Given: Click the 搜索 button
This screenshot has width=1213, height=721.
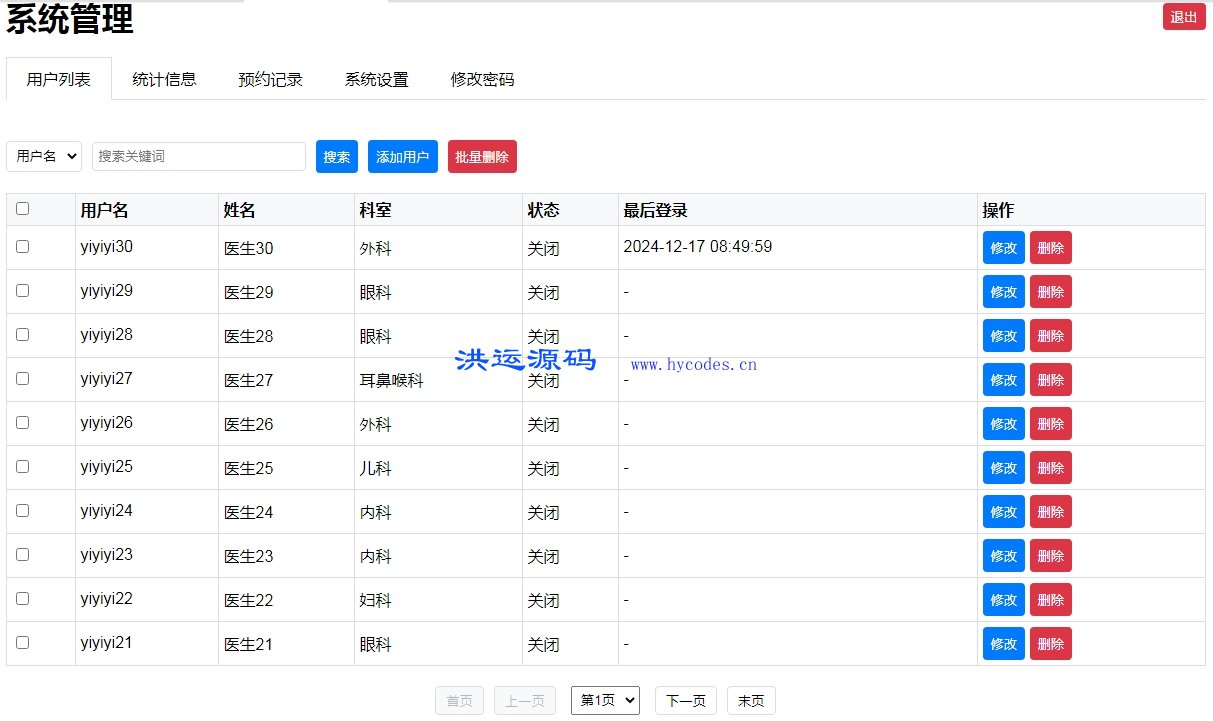Looking at the screenshot, I should click(337, 156).
